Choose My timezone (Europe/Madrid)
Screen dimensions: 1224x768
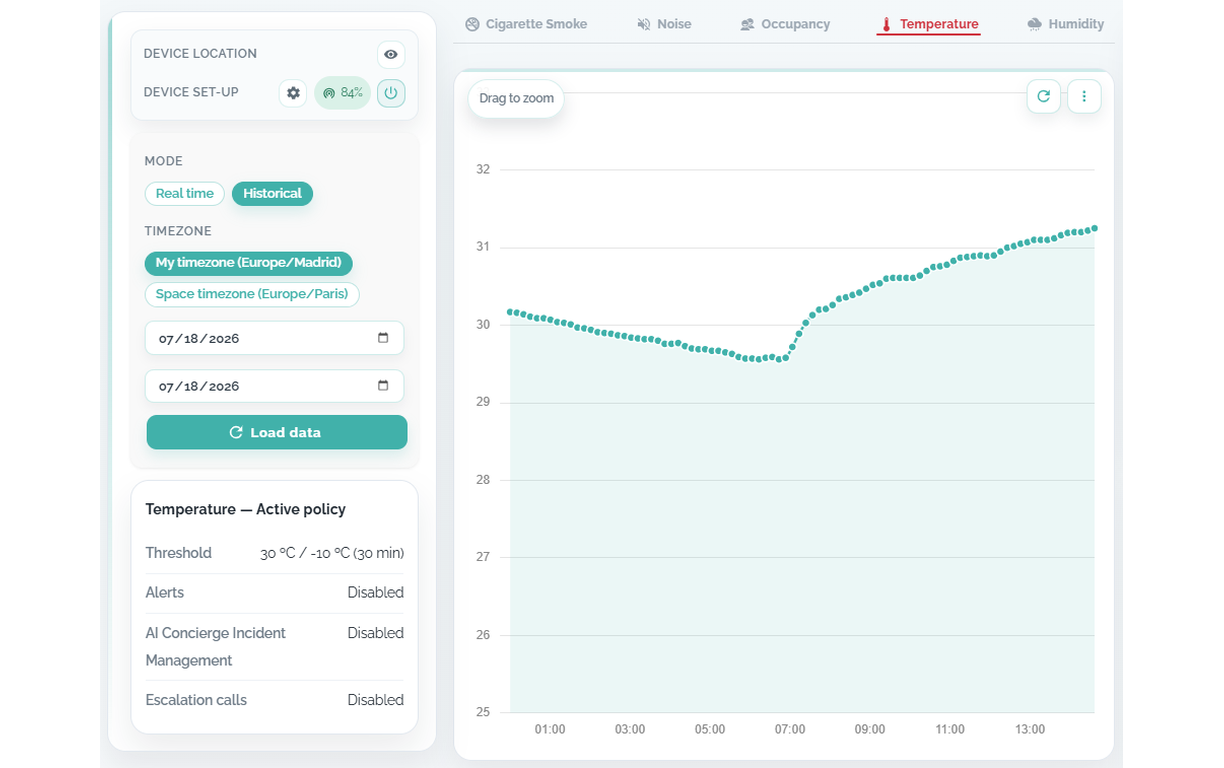click(249, 263)
